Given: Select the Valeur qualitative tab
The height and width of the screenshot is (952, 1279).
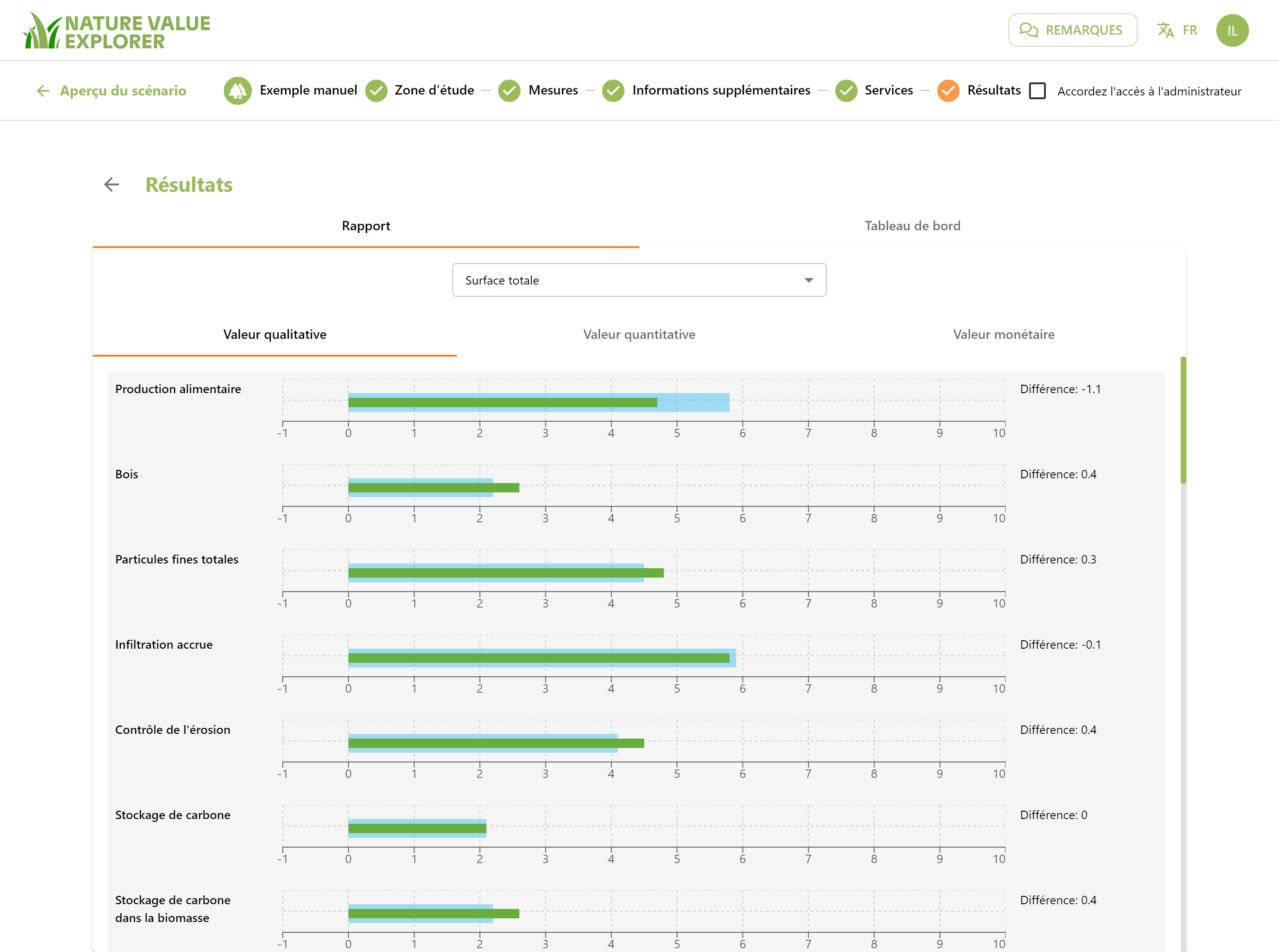Looking at the screenshot, I should [x=274, y=335].
